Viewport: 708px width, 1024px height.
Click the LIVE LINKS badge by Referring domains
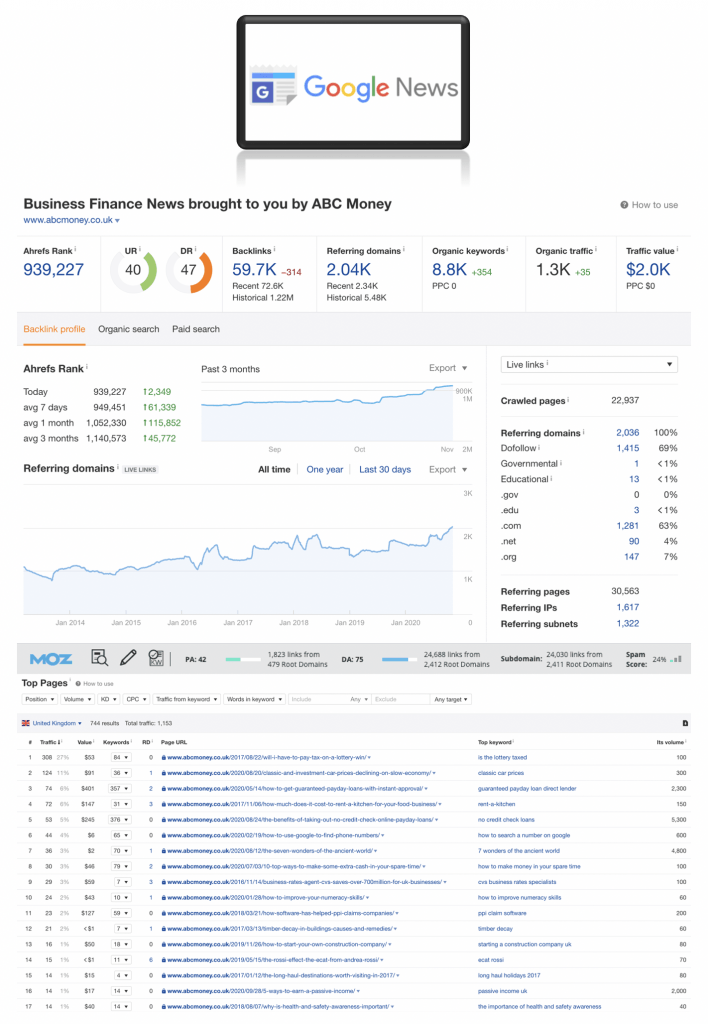coord(140,470)
